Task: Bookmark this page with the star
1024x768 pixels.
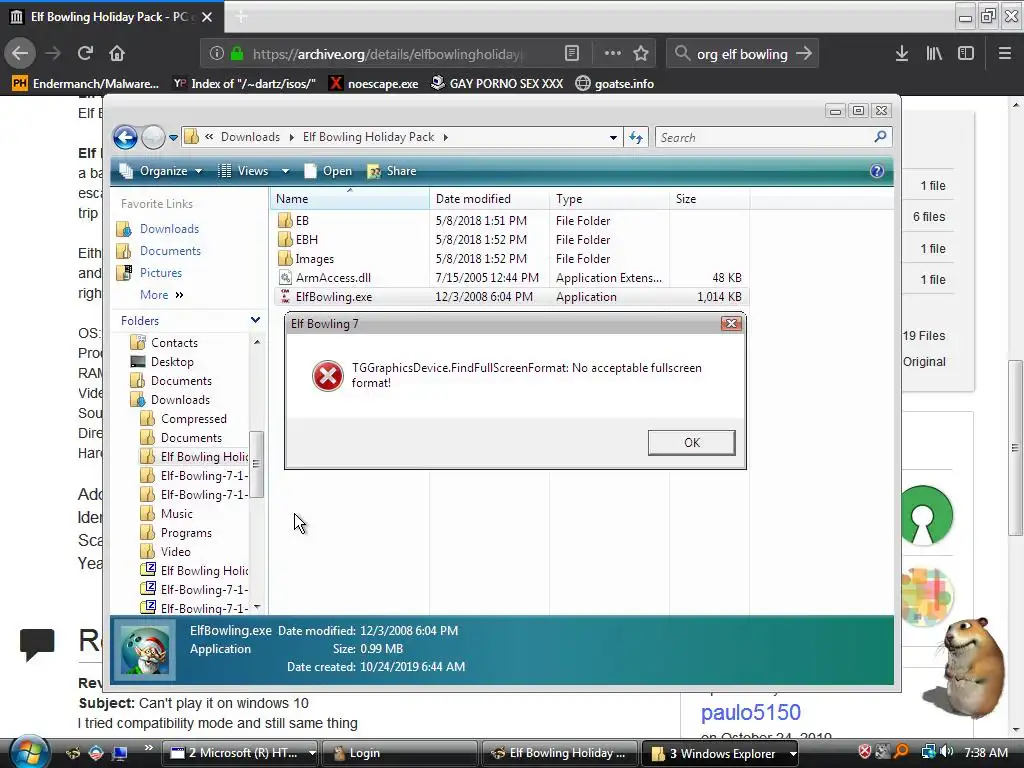Action: pos(641,54)
